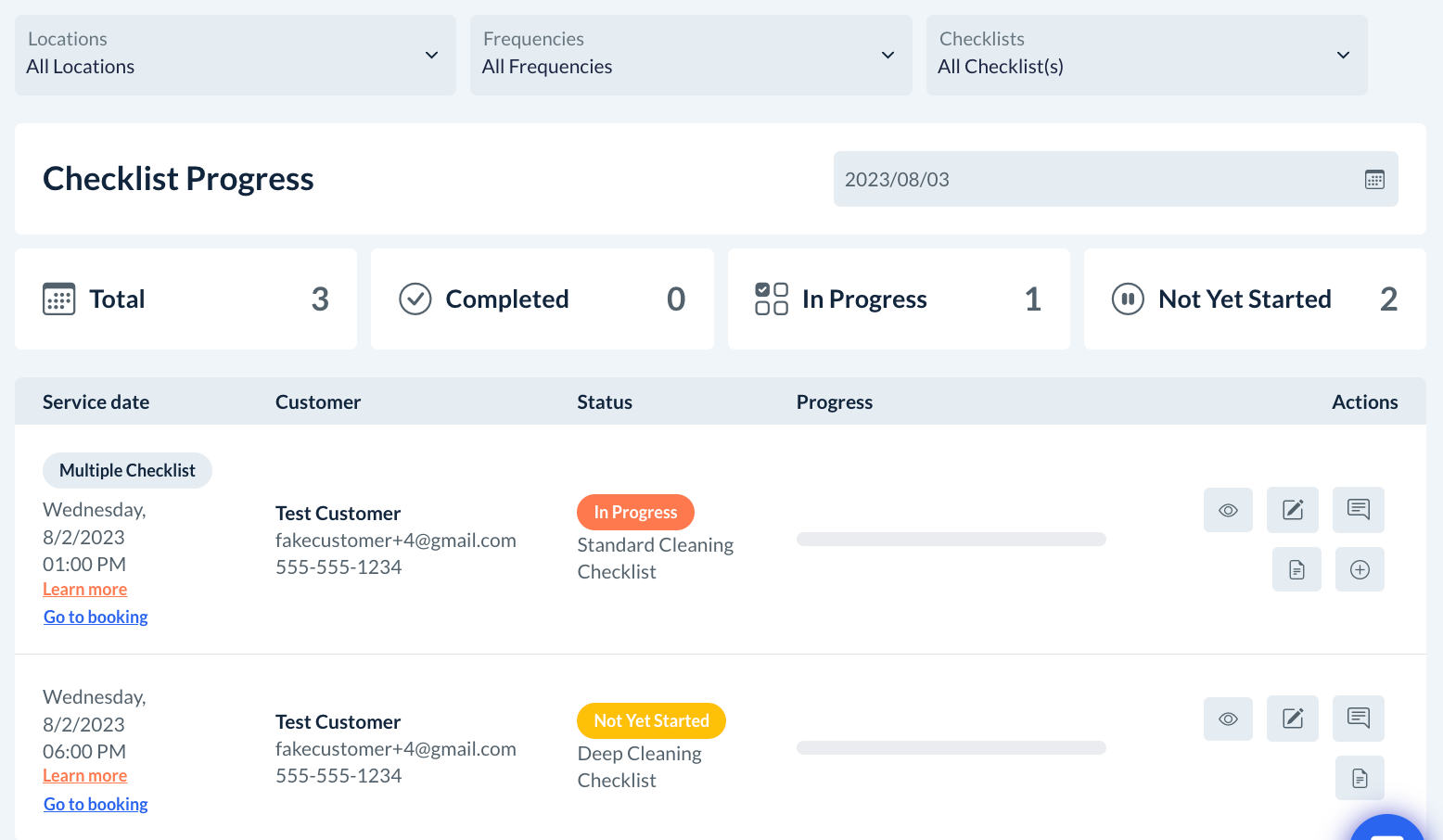Viewport: 1443px width, 840px height.
Task: Select the Not Yet Started card label
Action: pos(1245,299)
